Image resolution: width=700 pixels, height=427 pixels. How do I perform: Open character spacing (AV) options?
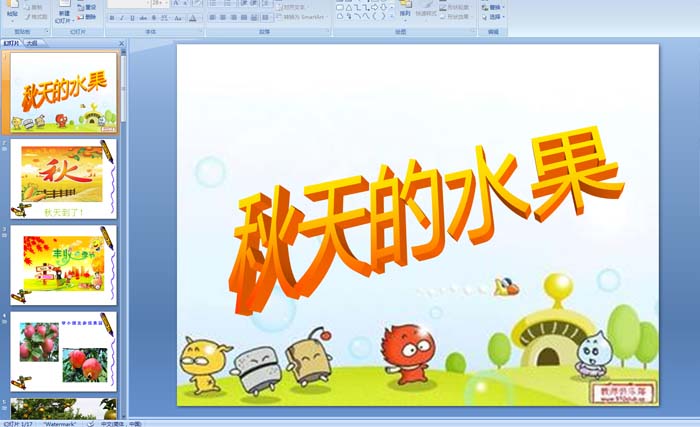(x=164, y=18)
